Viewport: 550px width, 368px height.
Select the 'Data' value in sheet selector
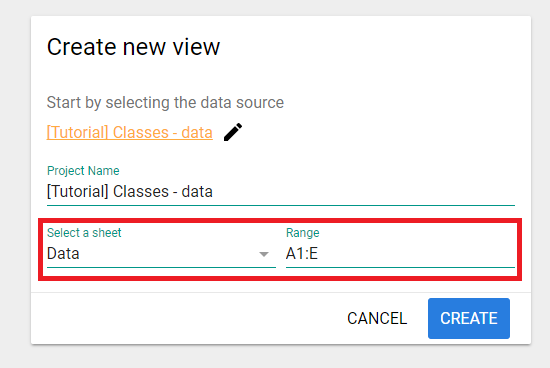tap(63, 253)
